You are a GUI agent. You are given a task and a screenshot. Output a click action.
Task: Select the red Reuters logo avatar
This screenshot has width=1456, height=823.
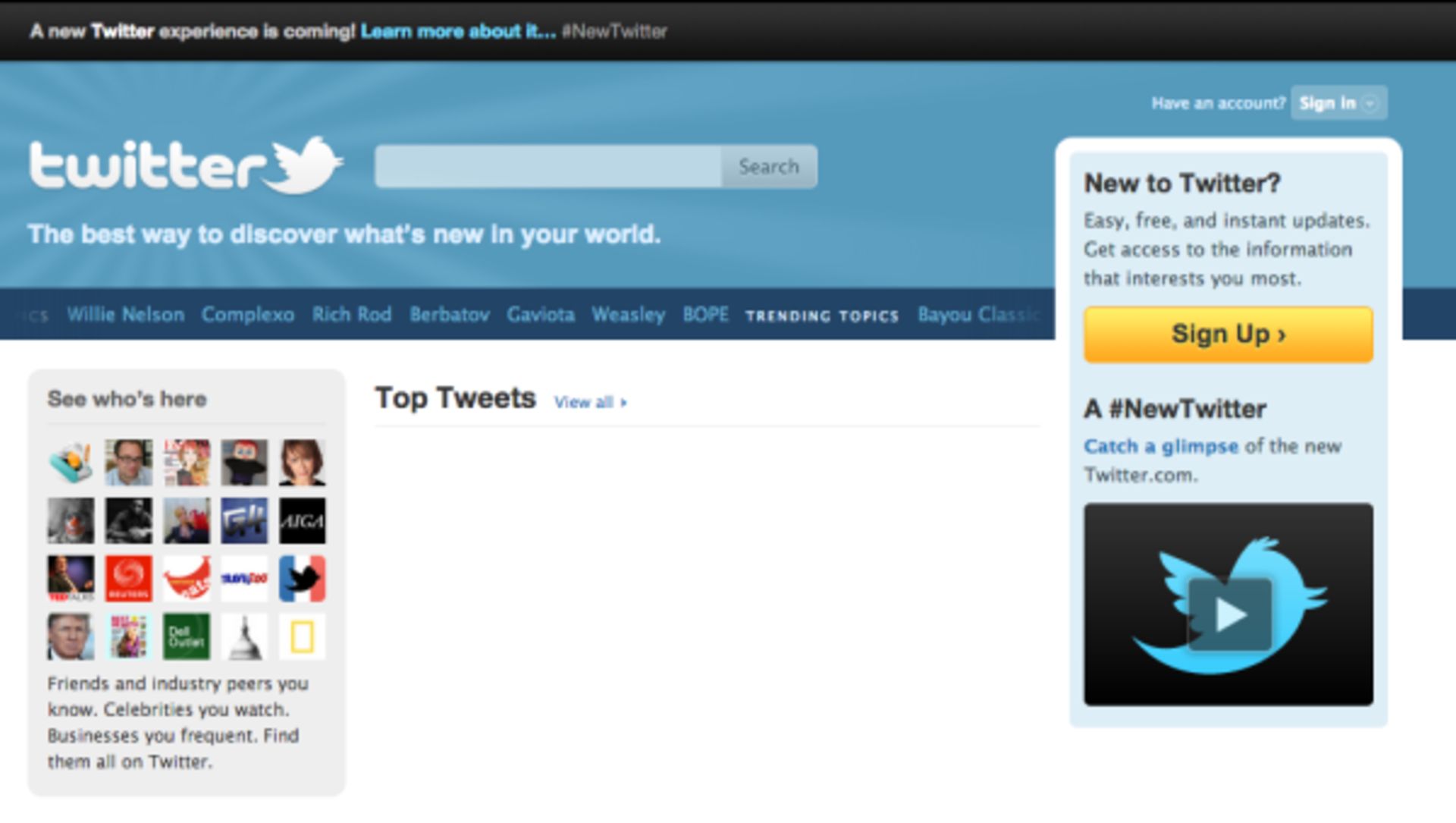[x=128, y=579]
